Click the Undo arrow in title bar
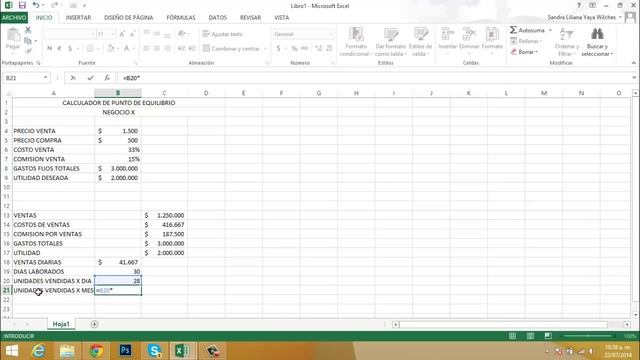Image resolution: width=640 pixels, height=360 pixels. click(x=36, y=5)
